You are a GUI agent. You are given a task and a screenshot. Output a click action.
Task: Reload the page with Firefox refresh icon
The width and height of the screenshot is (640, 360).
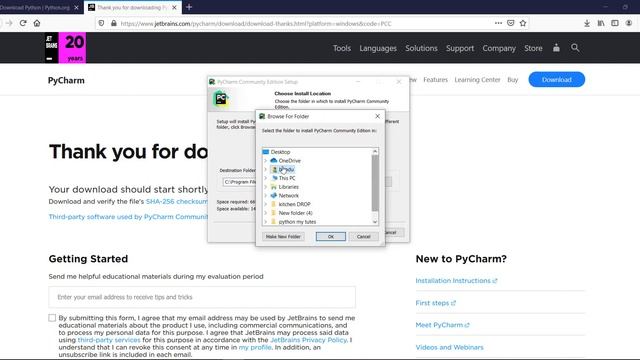coord(23,23)
